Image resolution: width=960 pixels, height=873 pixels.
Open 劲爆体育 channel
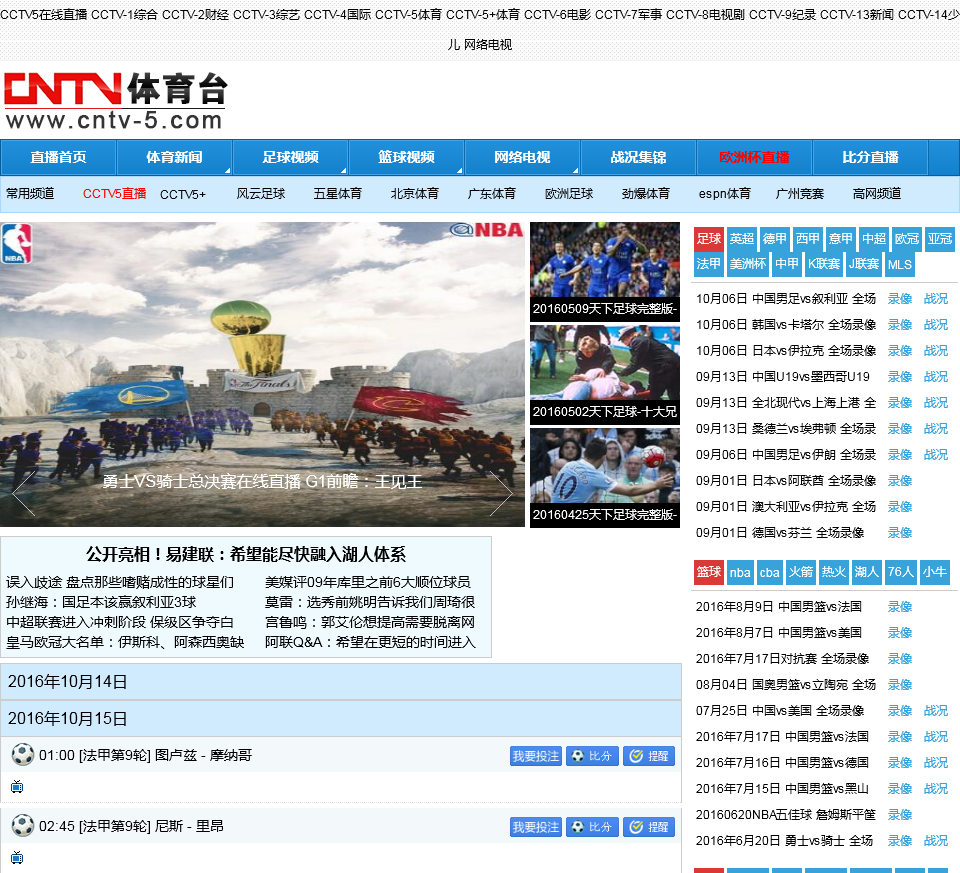646,194
